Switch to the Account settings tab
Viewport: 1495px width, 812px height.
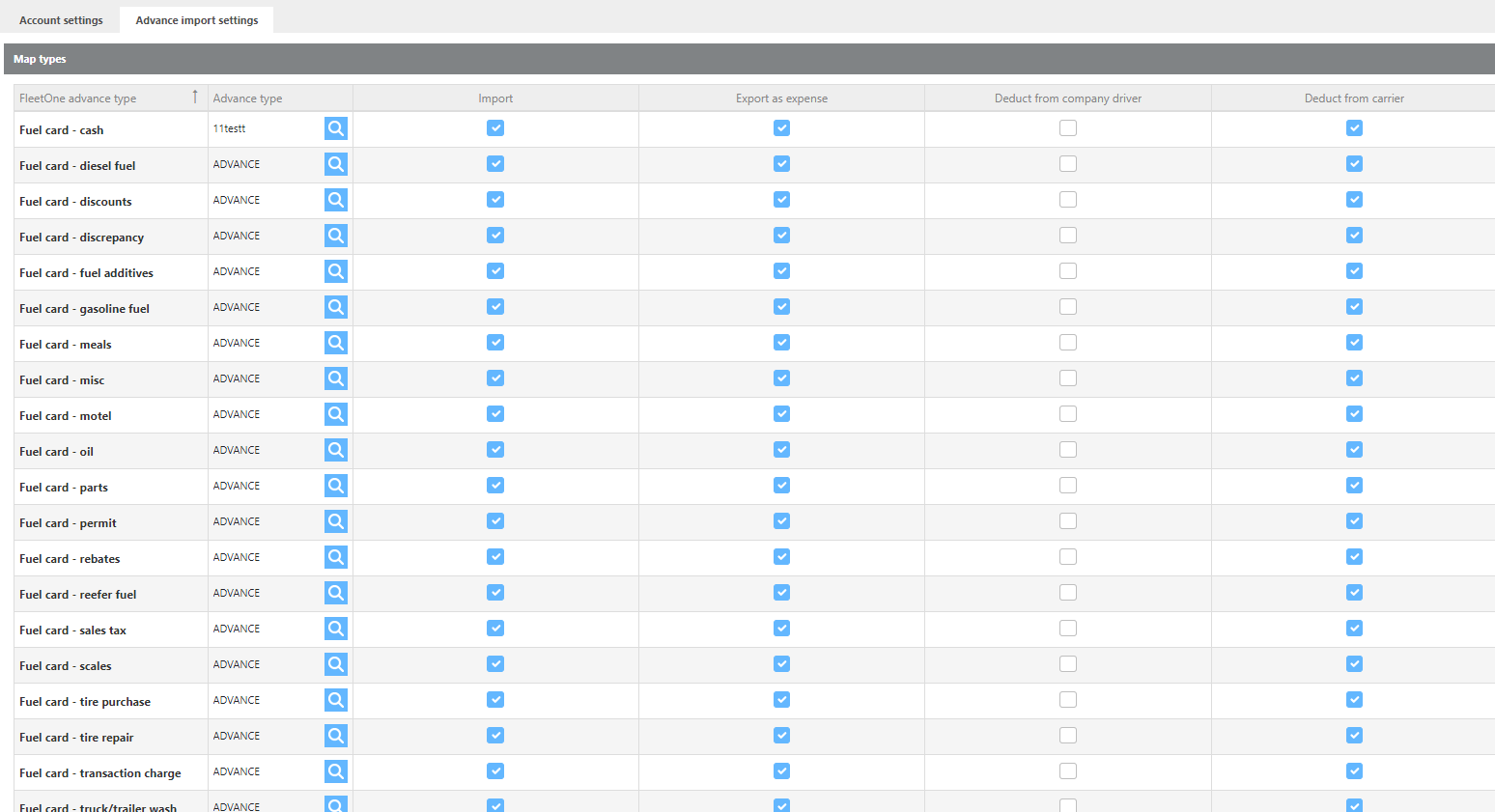(61, 20)
